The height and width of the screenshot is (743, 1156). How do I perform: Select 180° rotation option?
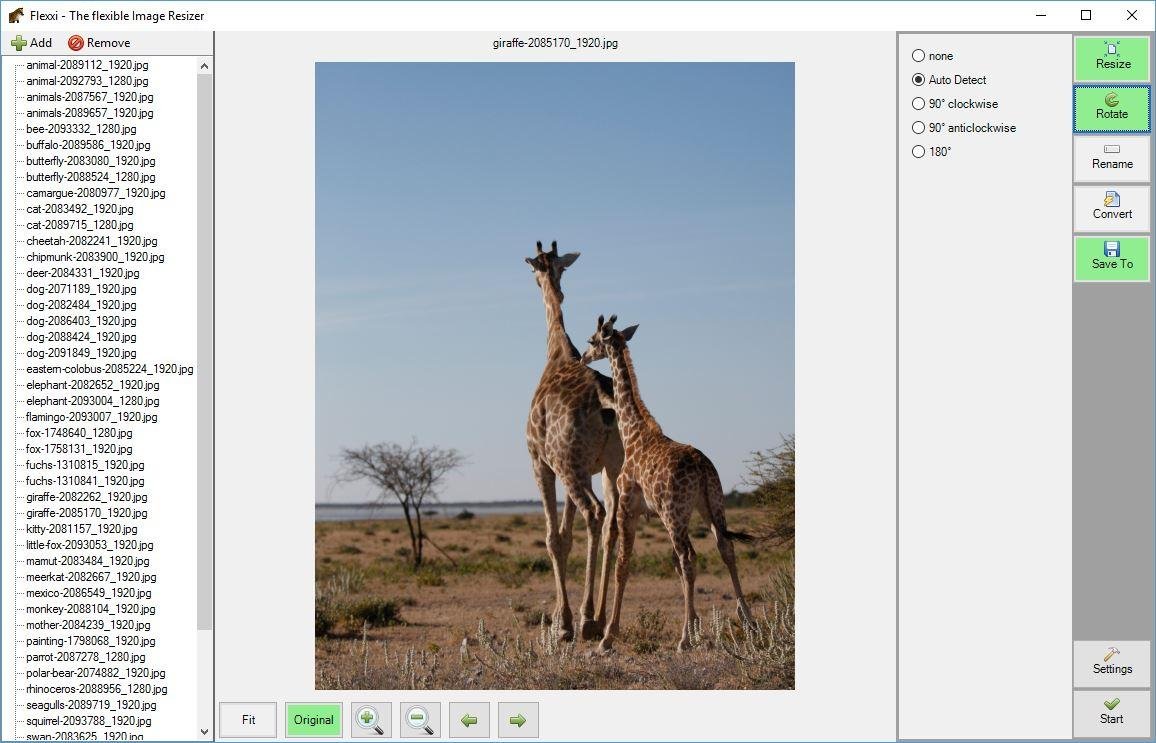[x=932, y=152]
